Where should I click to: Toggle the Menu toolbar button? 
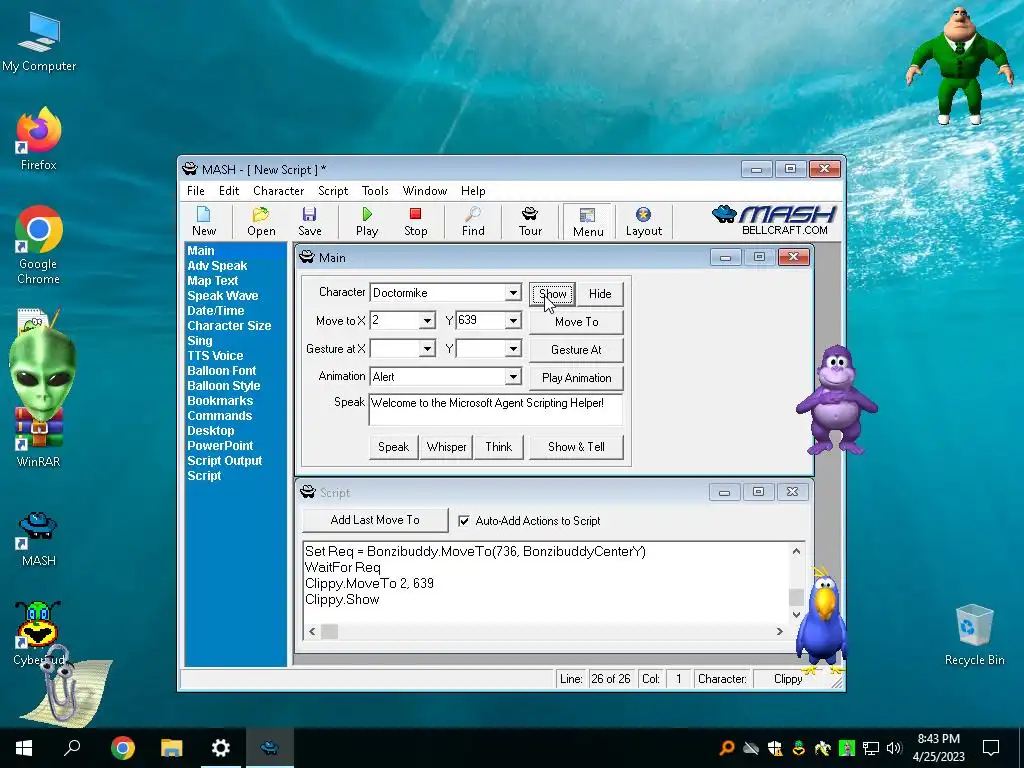tap(588, 222)
